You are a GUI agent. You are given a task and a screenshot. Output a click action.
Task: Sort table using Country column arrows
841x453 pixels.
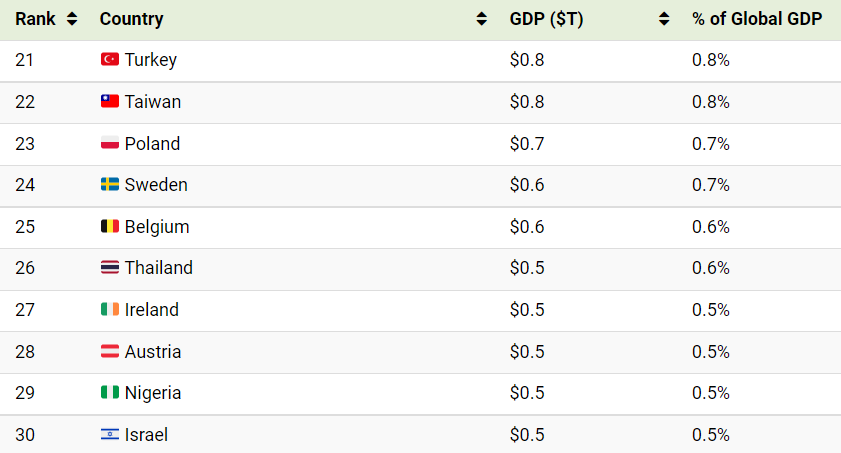[x=482, y=19]
